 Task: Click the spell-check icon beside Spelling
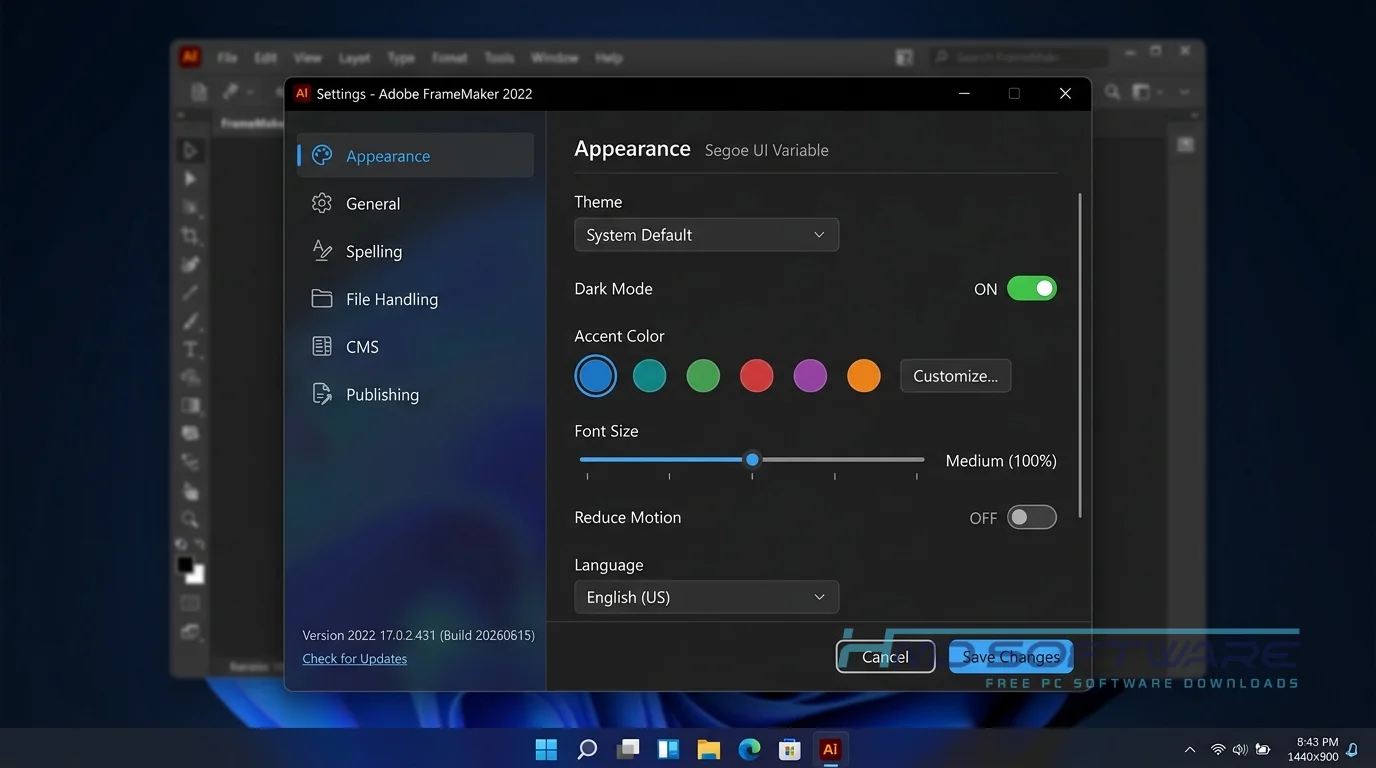322,251
